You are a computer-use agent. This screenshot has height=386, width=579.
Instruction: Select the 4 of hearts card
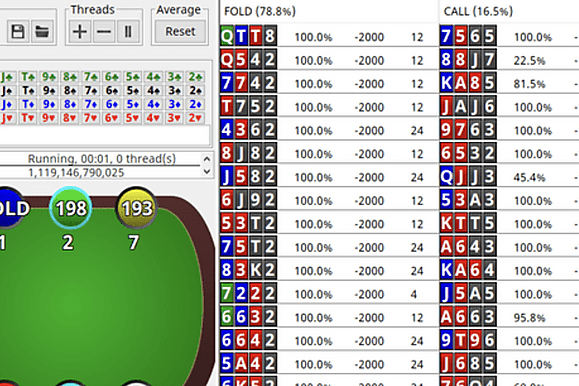coord(153,118)
